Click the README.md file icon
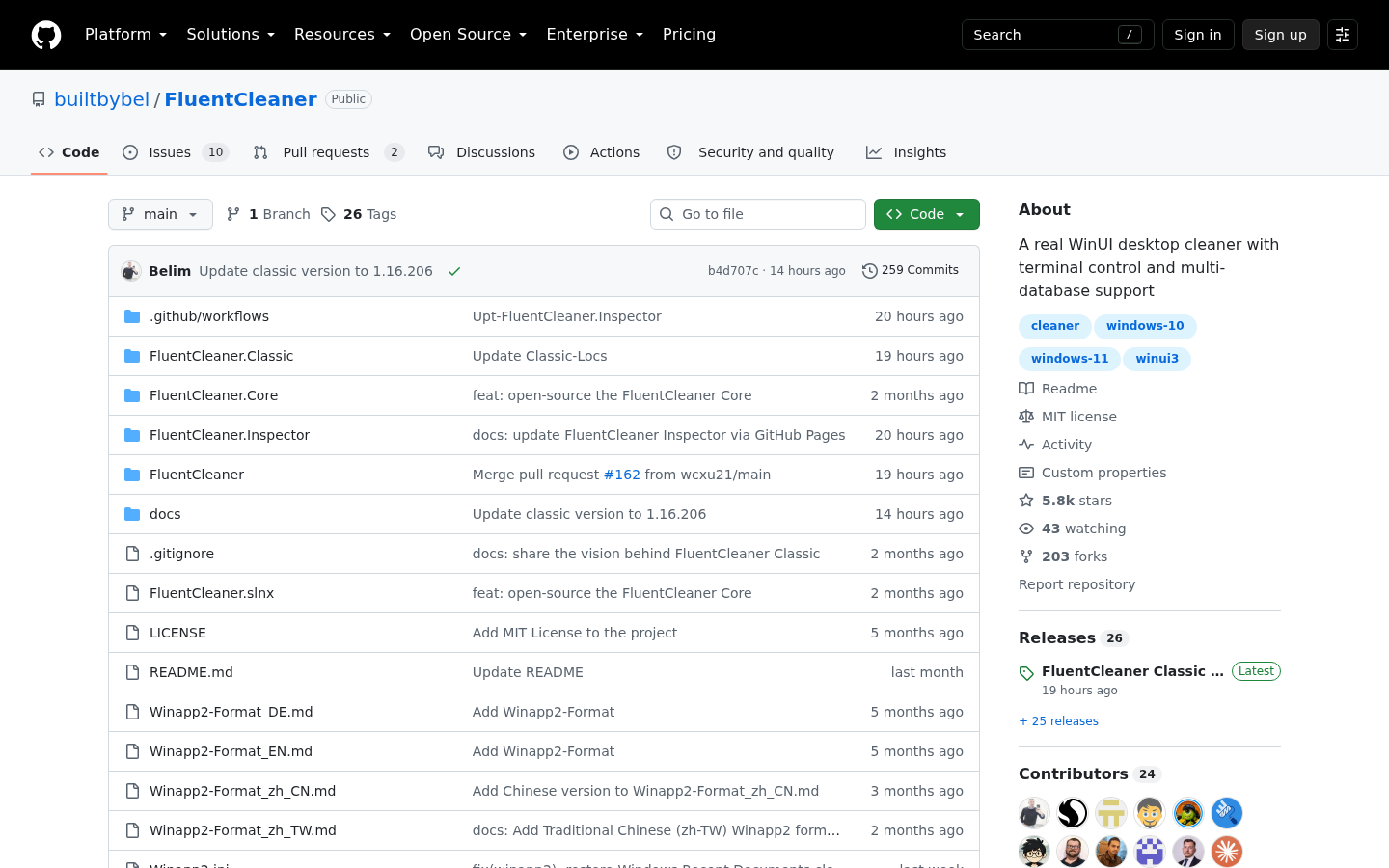Image resolution: width=1389 pixels, height=868 pixels. 132,672
